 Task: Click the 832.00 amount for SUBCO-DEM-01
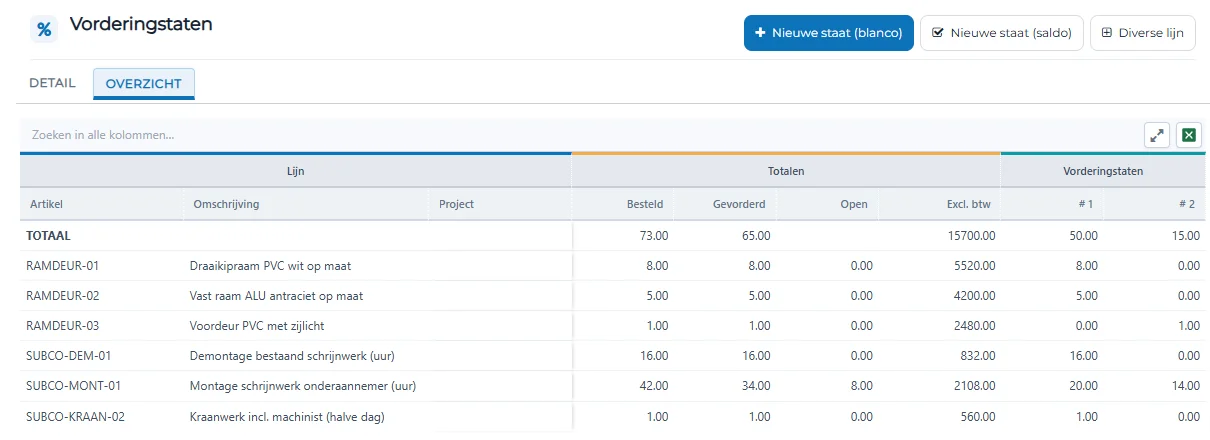(978, 356)
